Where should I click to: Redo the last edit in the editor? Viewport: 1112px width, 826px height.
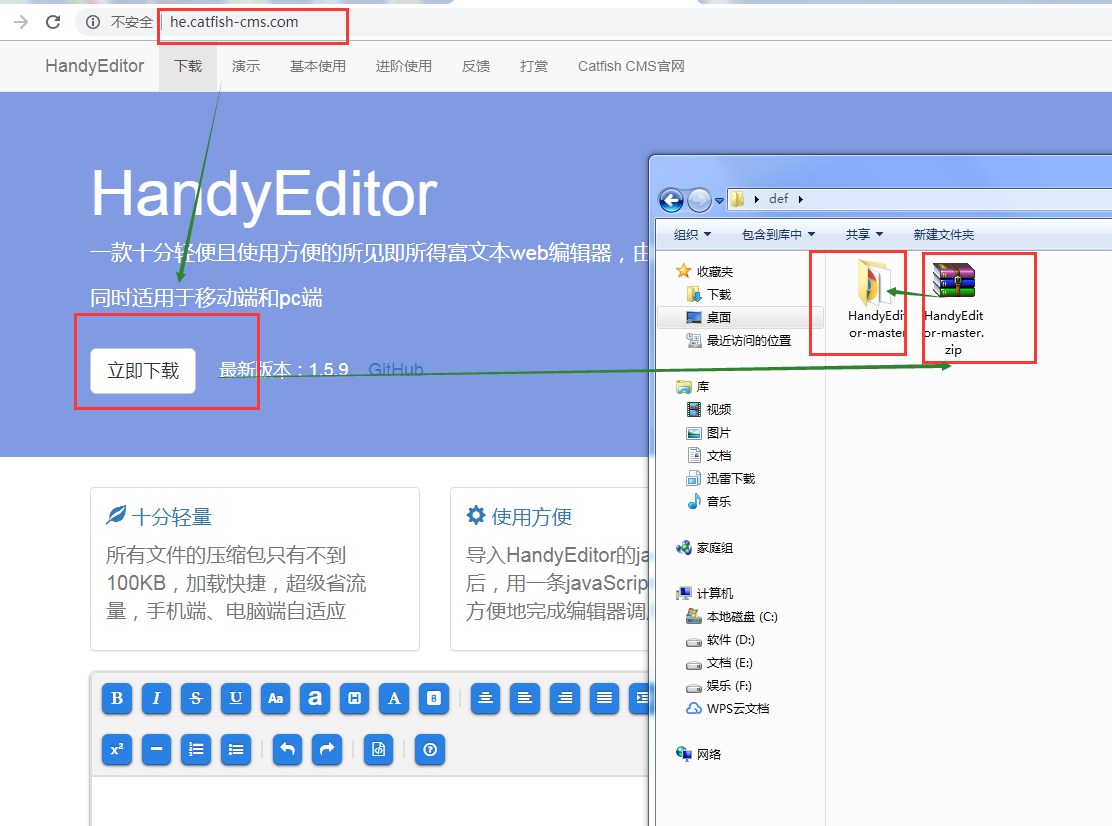point(328,749)
